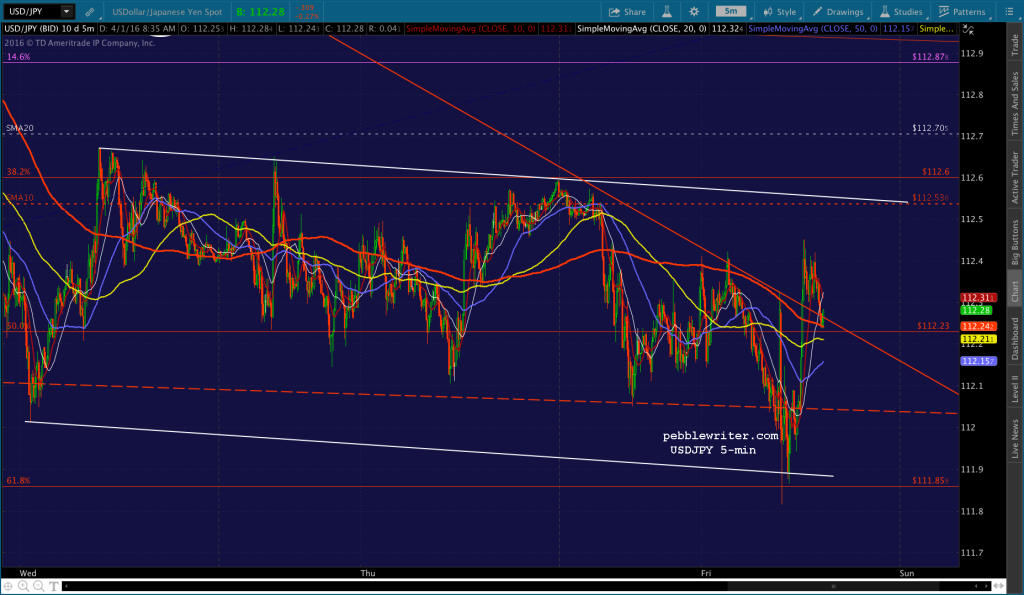The height and width of the screenshot is (595, 1024).
Task: Click the zoom-out magnifier icon bottom left
Action: 40,587
